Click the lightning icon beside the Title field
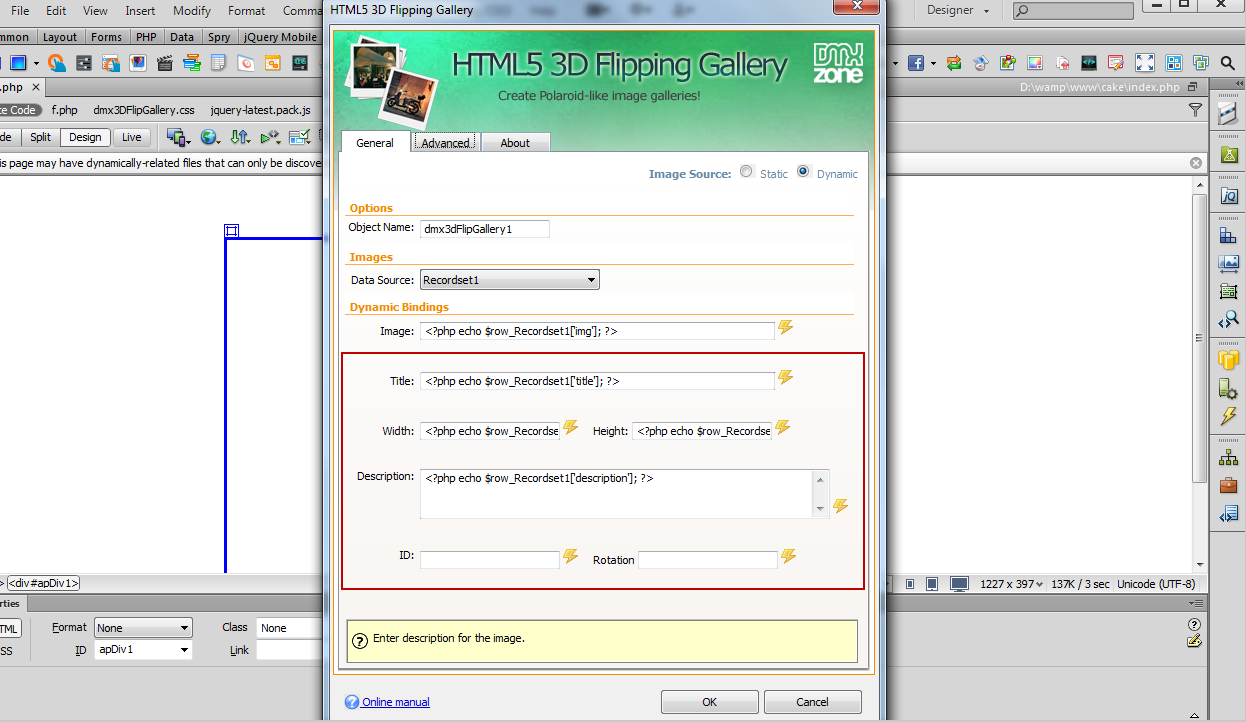The width and height of the screenshot is (1246, 722). [785, 378]
